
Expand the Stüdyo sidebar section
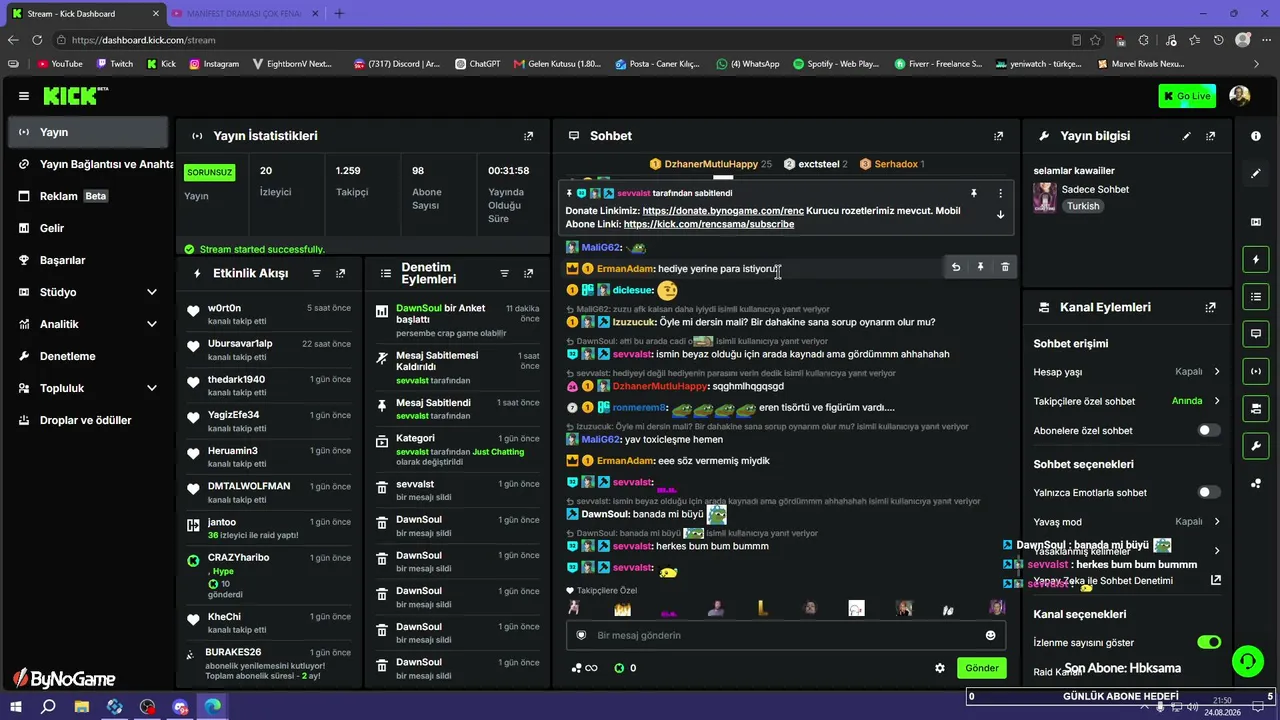pos(152,292)
